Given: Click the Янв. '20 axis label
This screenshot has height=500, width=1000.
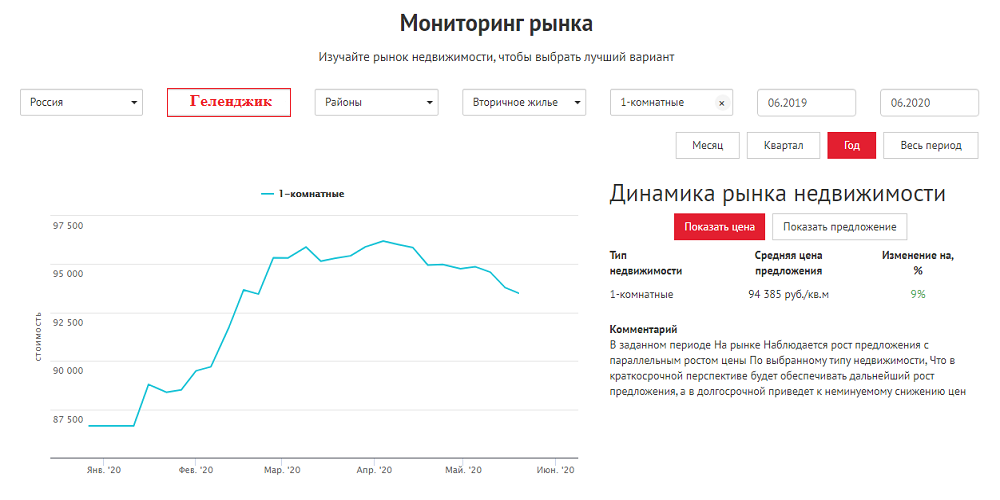Looking at the screenshot, I should coord(104,469).
